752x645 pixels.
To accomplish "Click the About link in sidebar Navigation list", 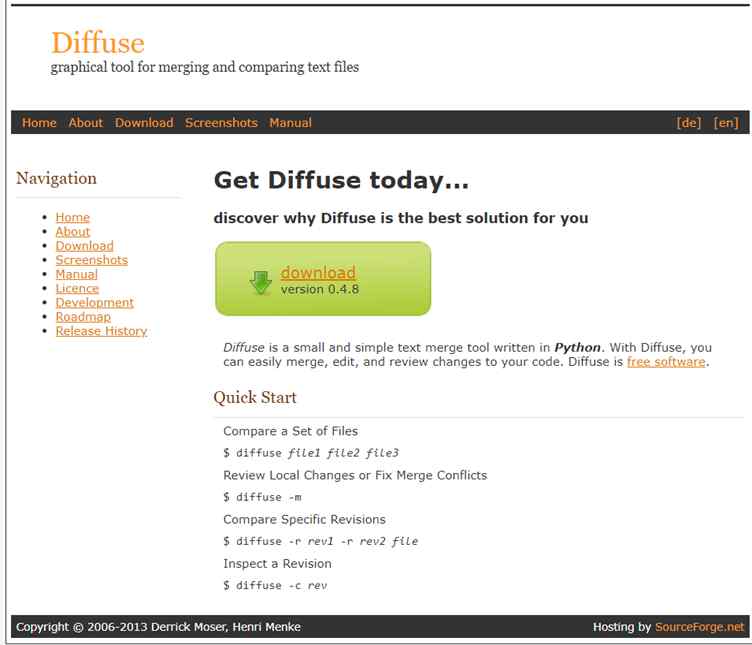I will click(72, 232).
